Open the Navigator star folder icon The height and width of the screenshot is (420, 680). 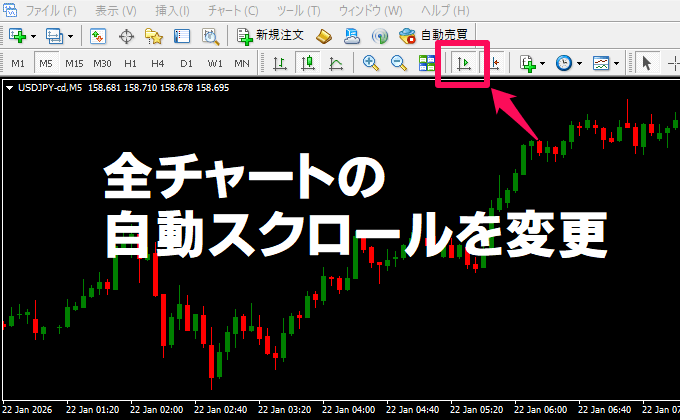click(154, 36)
